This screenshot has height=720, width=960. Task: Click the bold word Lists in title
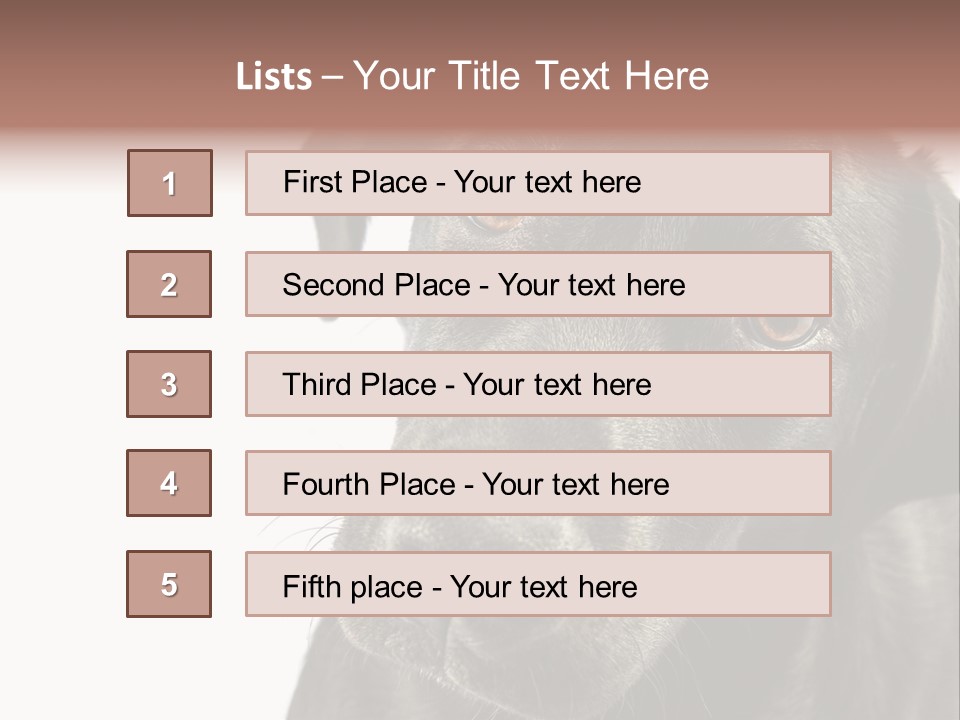pos(274,77)
